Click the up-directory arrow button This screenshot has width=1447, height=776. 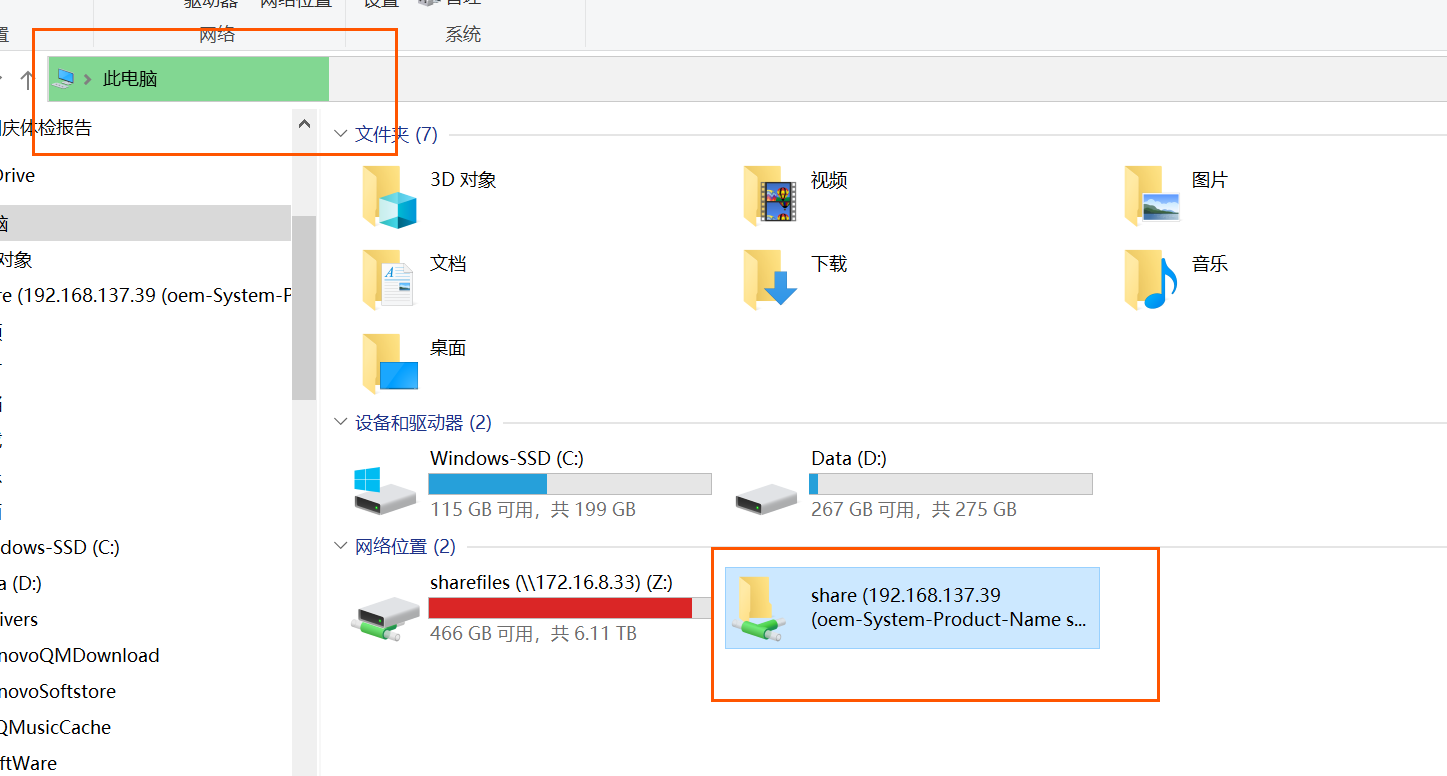coord(27,79)
